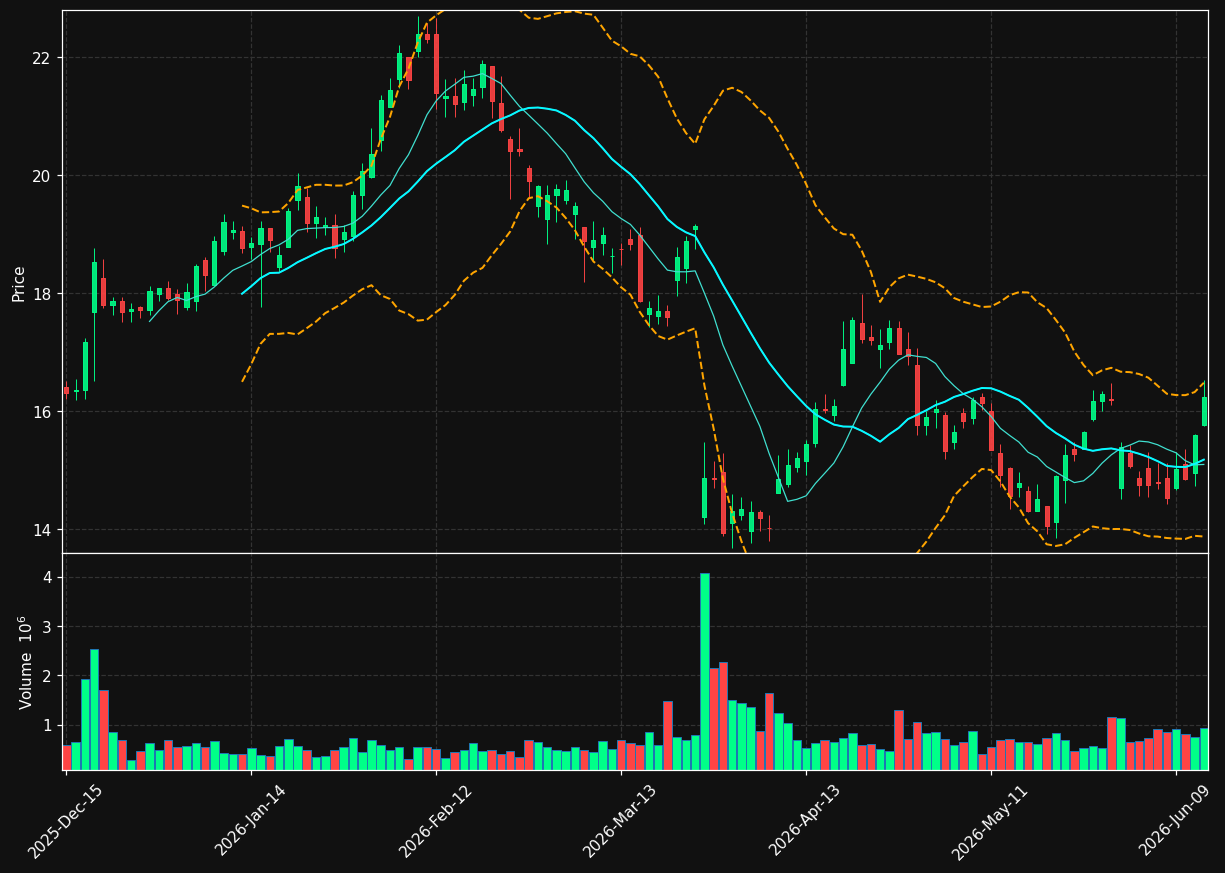Click the 2026-Feb-12 date label
This screenshot has height=873, width=1225.
(x=435, y=821)
